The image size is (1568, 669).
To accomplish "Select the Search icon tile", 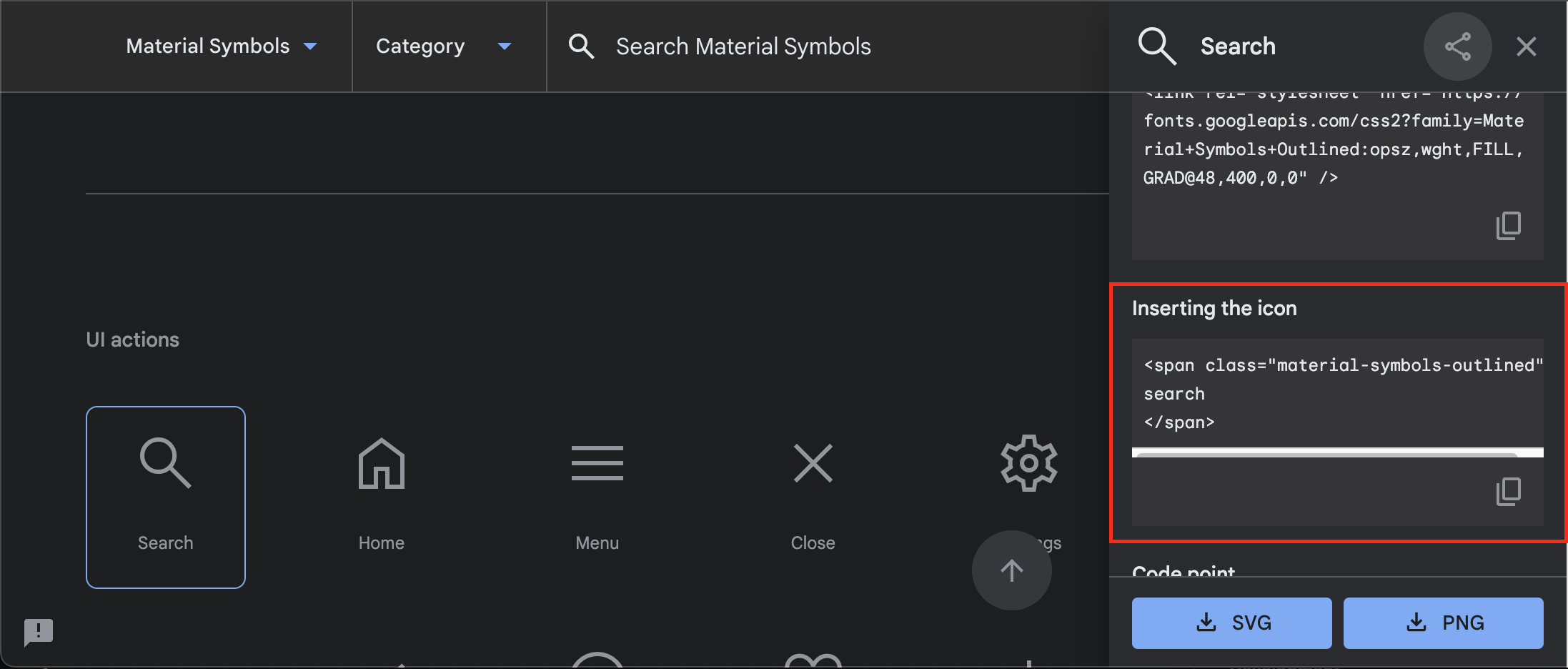I will pyautogui.click(x=165, y=497).
